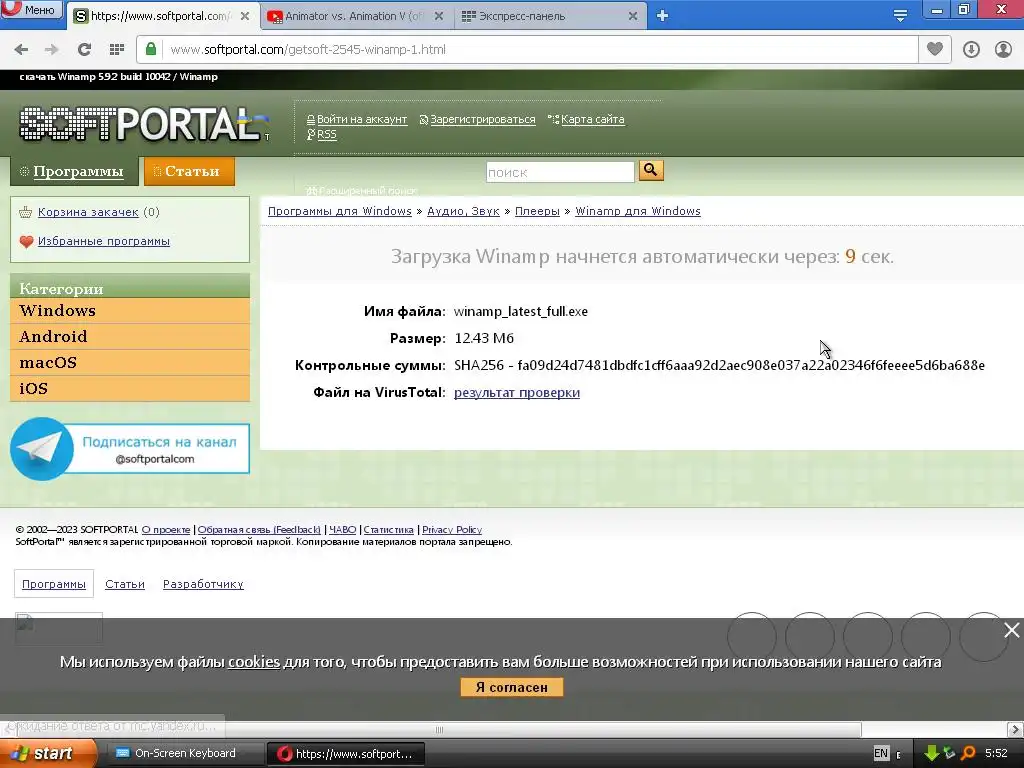This screenshot has width=1024, height=768.
Task: Click the magnifier search button
Action: pos(650,170)
